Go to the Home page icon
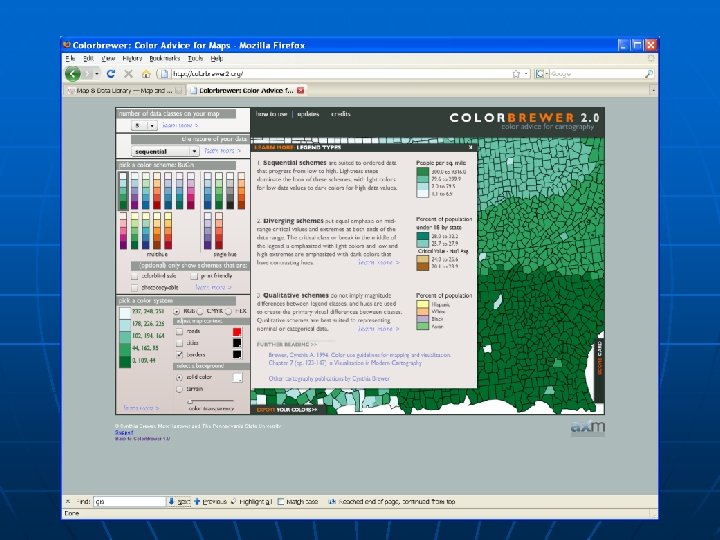Viewport: 720px width, 540px height. point(146,73)
